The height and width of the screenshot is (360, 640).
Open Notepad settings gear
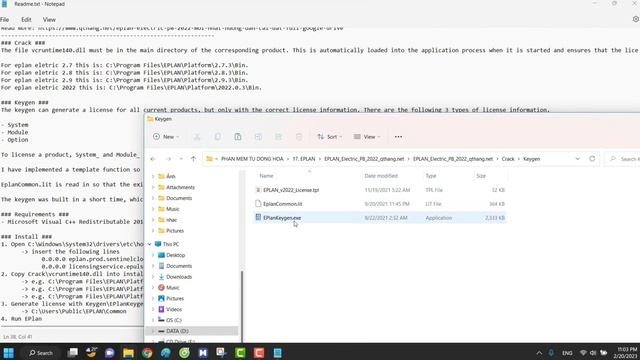tap(636, 19)
